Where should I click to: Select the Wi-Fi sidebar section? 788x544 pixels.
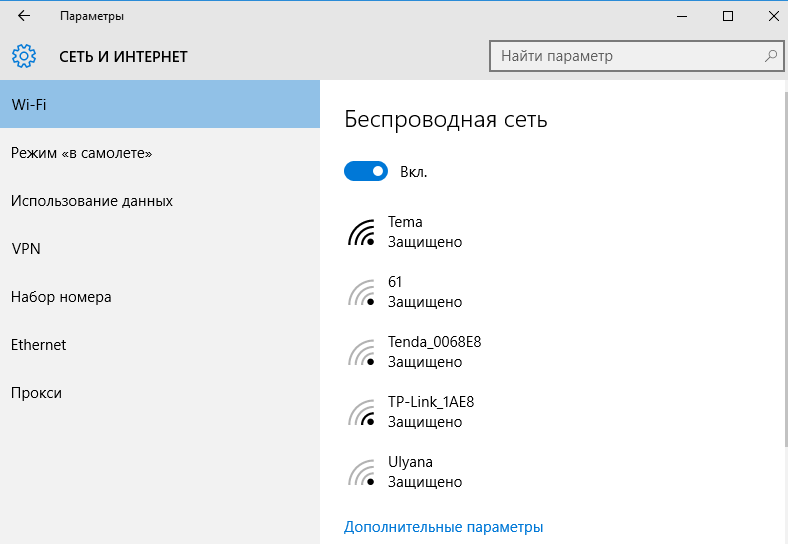click(x=160, y=104)
